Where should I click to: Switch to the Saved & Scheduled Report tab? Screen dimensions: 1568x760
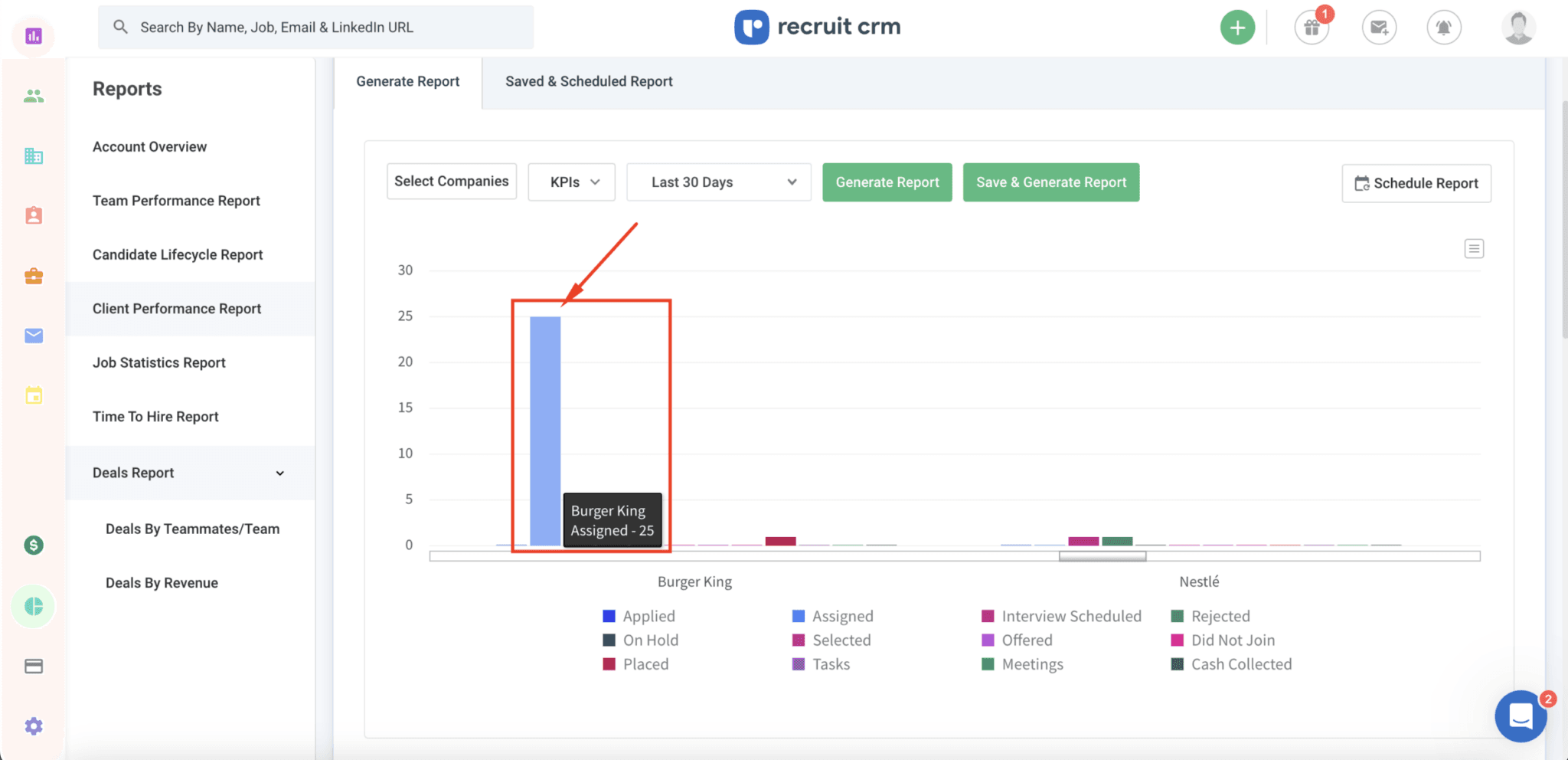coord(588,81)
